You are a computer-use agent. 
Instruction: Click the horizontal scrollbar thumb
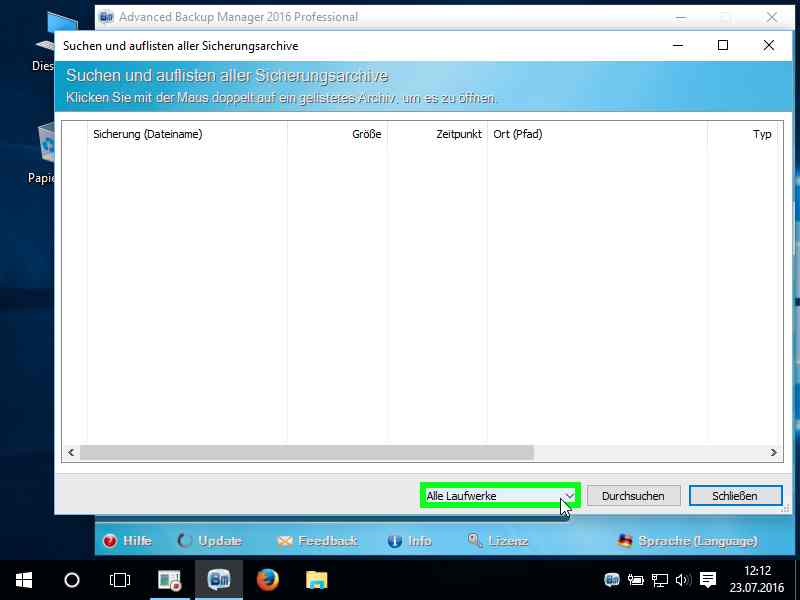point(307,453)
